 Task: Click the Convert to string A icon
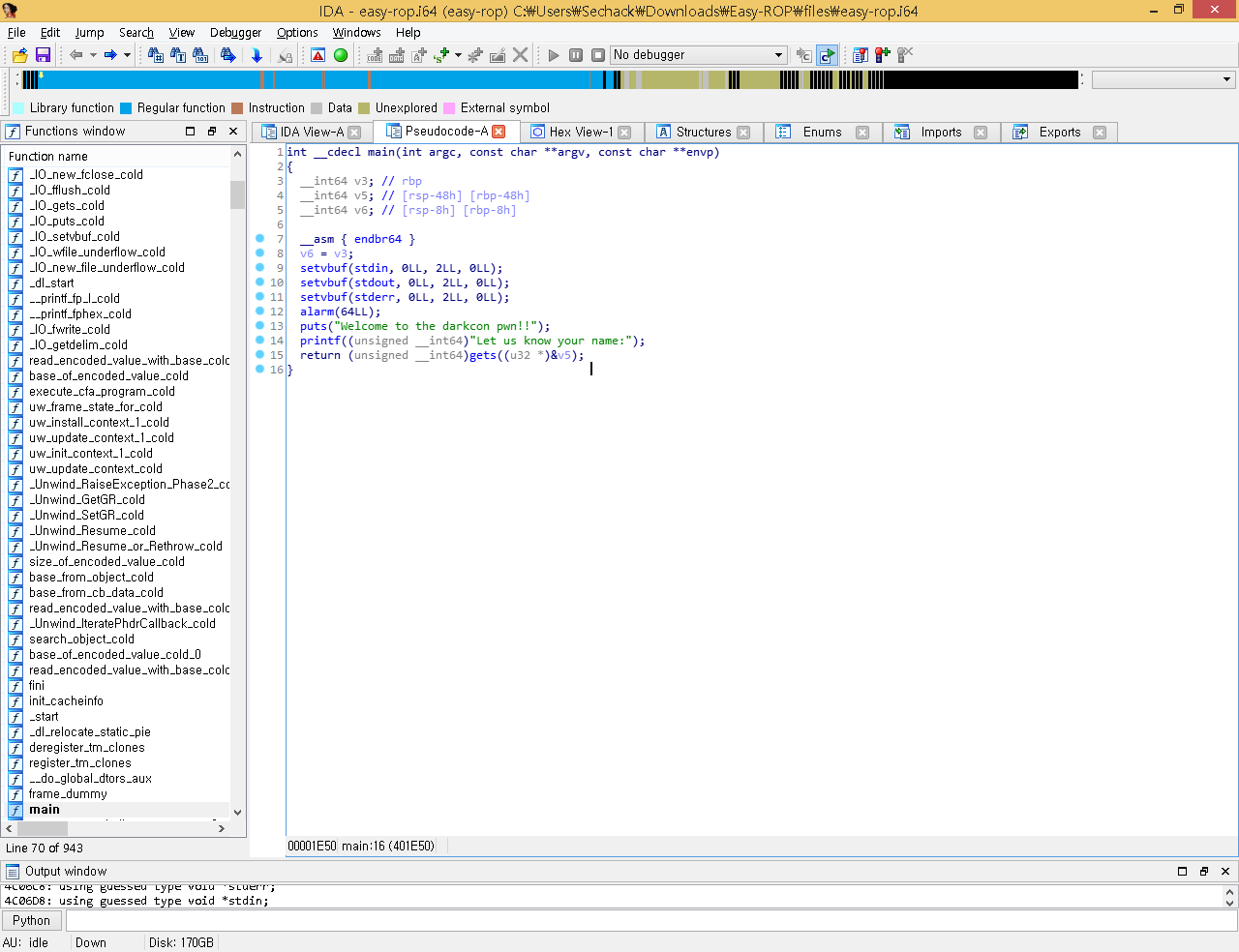pos(419,55)
